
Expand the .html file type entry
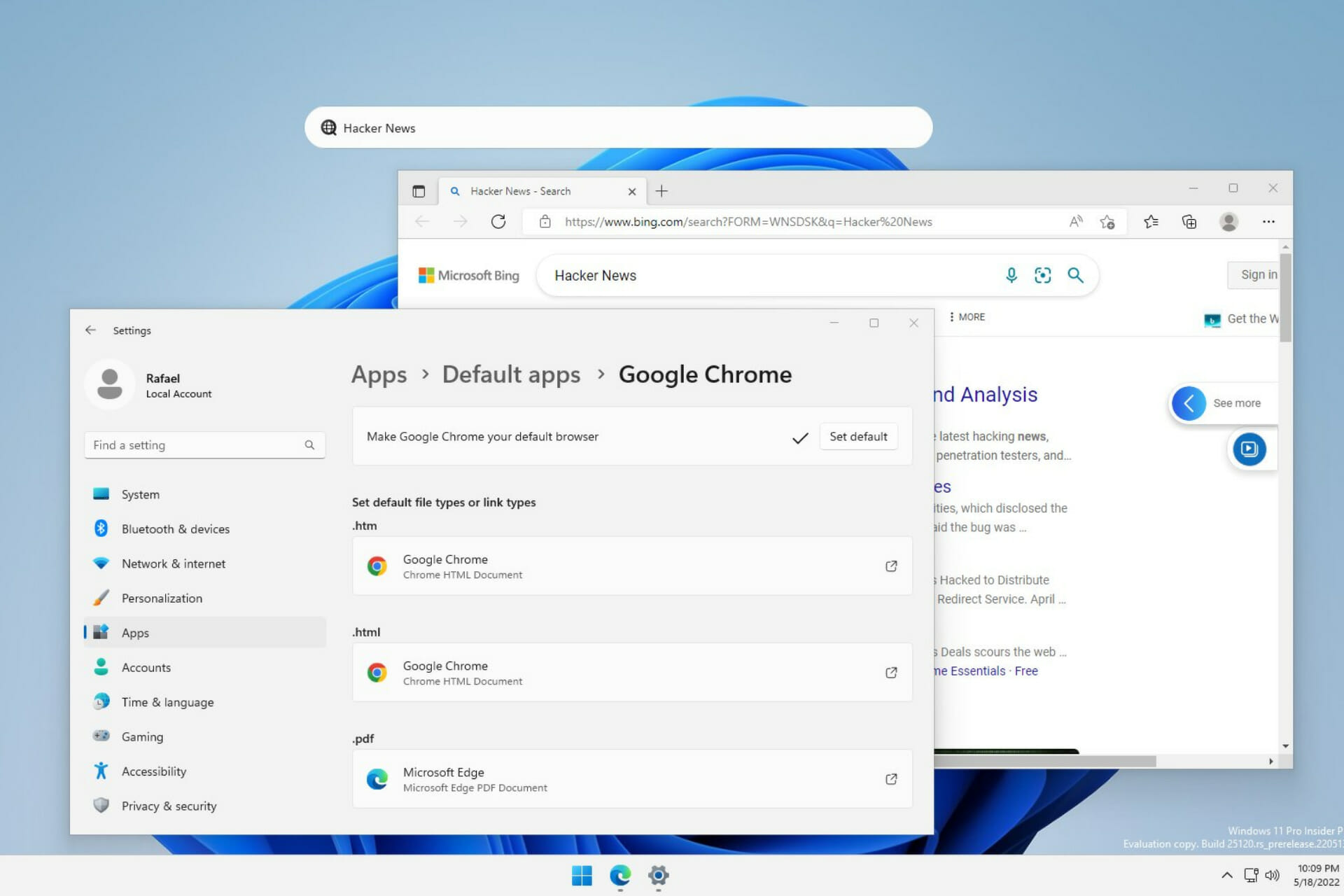[890, 672]
